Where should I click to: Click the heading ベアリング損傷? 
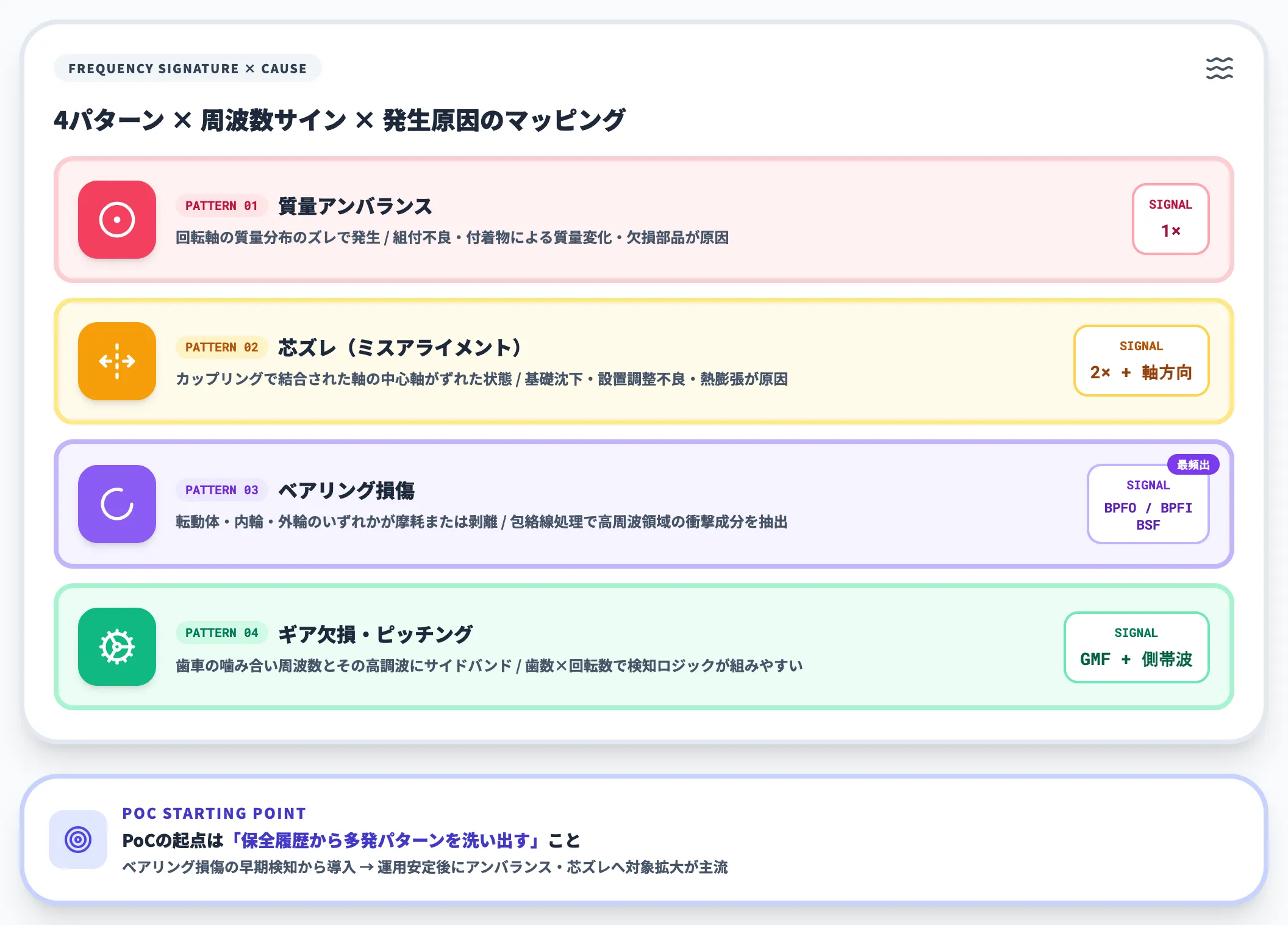346,491
